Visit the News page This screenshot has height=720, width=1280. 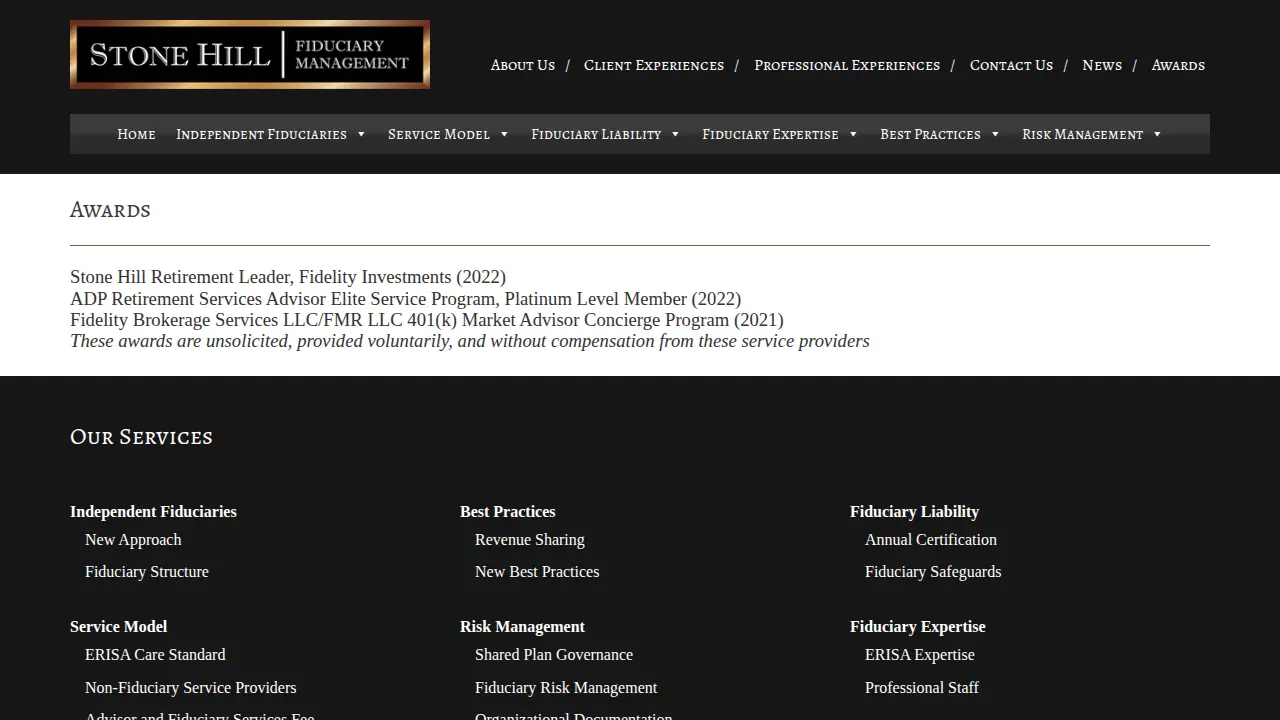1102,65
